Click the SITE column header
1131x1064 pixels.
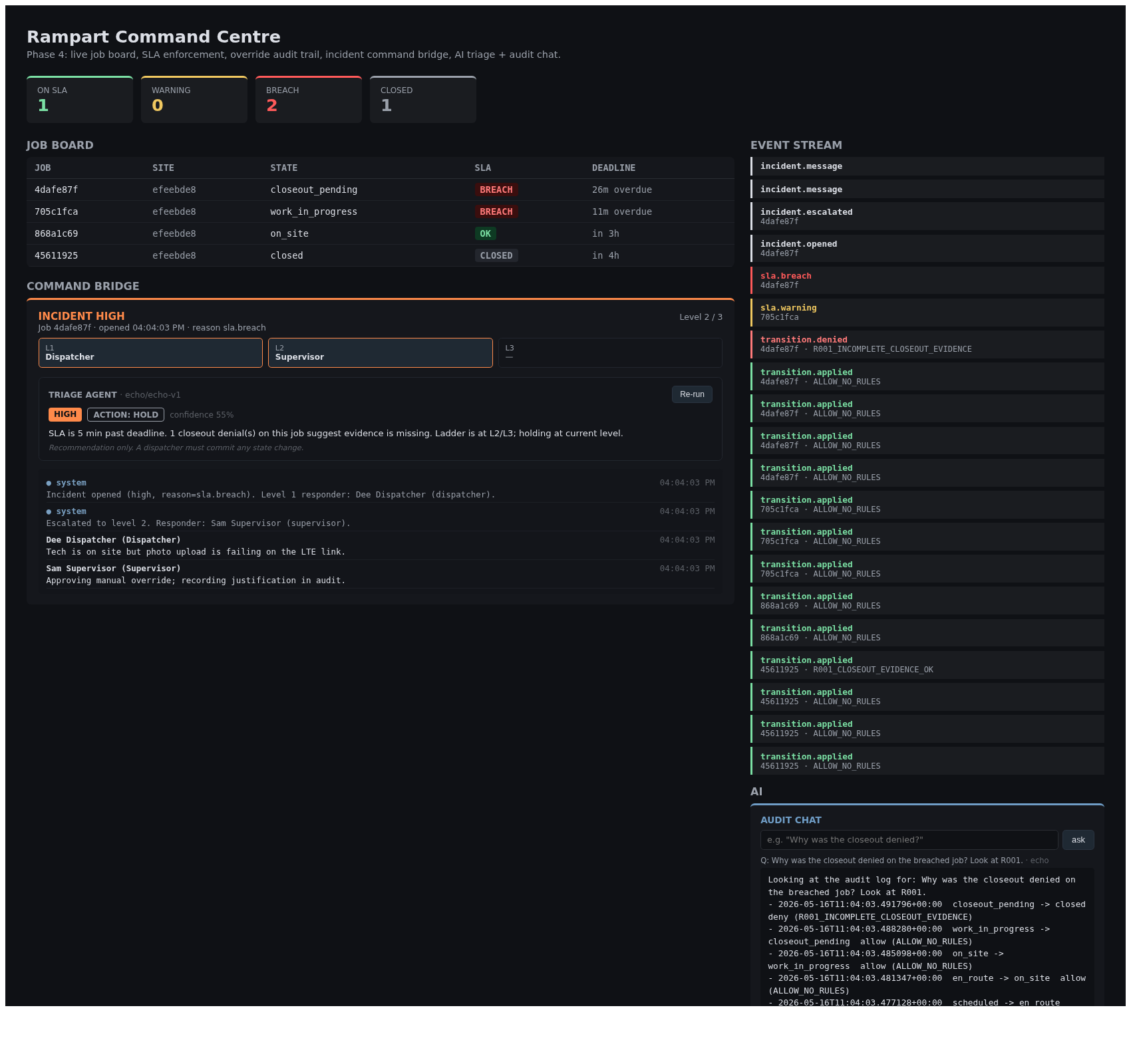pyautogui.click(x=163, y=168)
